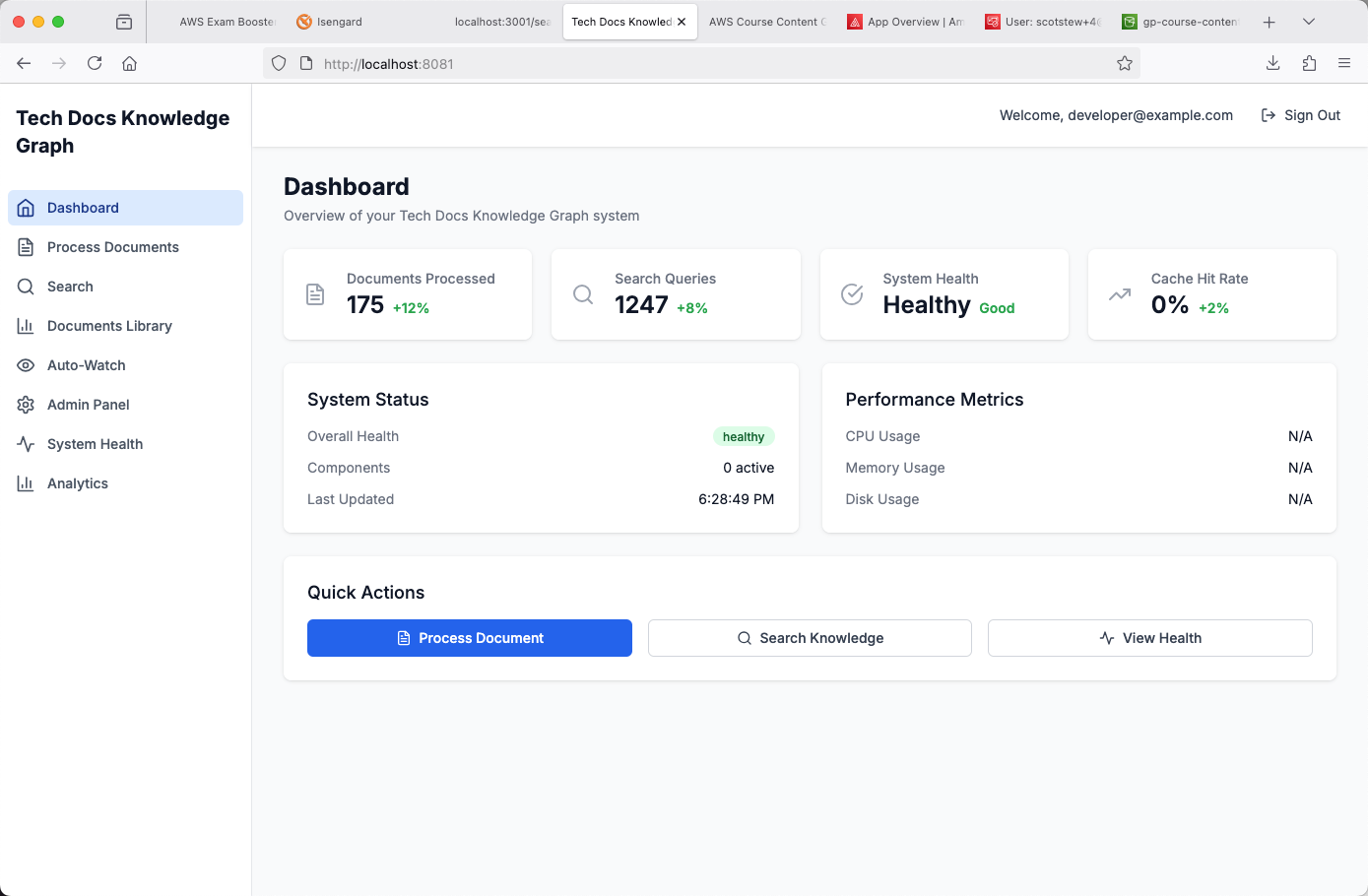Sign out of the developer account

pos(1300,115)
